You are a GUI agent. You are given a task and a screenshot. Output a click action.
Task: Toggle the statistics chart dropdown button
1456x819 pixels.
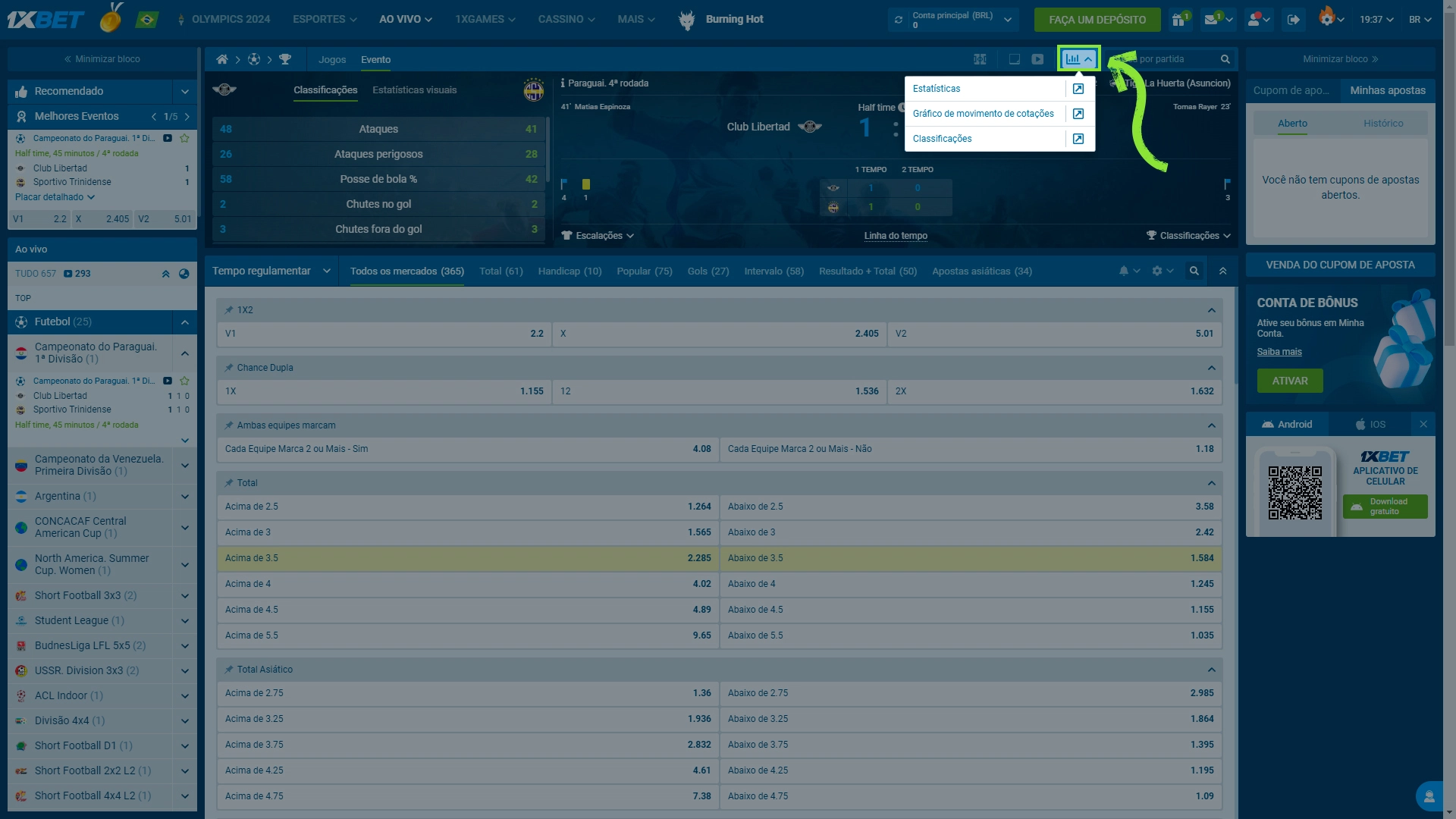(1078, 59)
